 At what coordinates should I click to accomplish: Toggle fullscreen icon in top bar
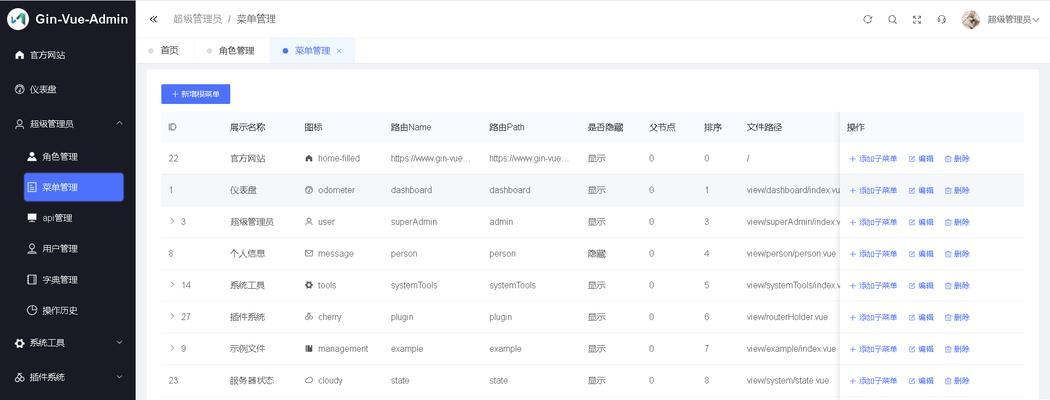click(917, 19)
